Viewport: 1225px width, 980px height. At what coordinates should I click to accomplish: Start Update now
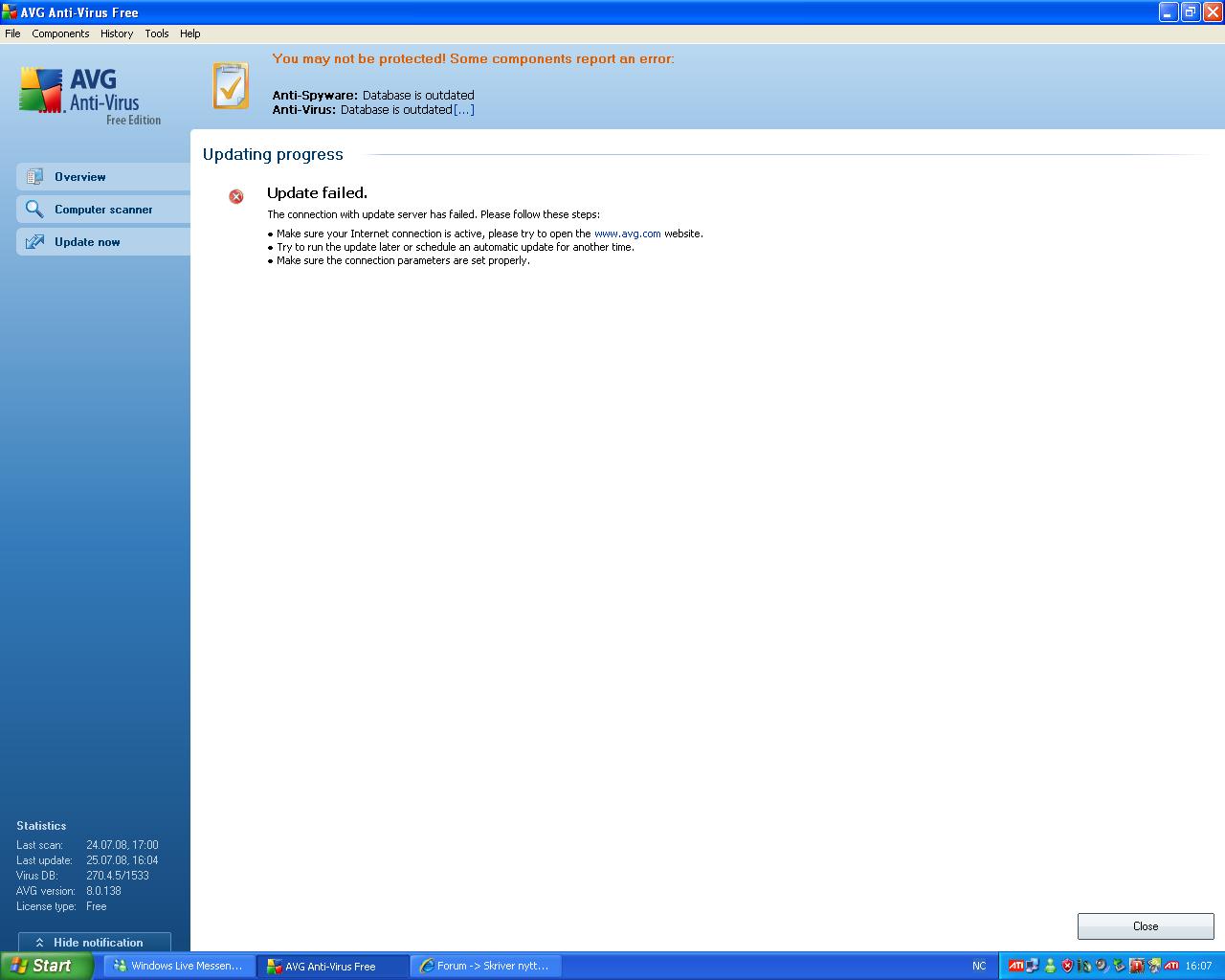click(103, 242)
